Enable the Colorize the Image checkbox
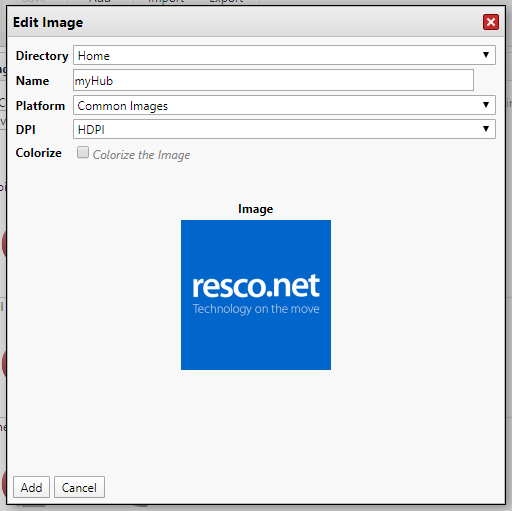Screen dimensions: 512x511 click(x=83, y=152)
